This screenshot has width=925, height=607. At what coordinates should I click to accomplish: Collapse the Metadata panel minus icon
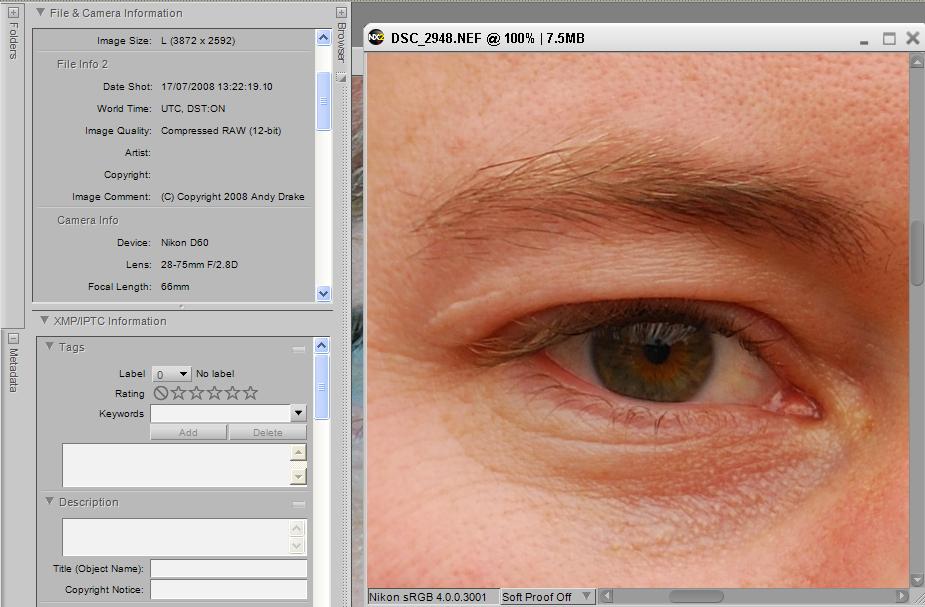(x=13, y=338)
